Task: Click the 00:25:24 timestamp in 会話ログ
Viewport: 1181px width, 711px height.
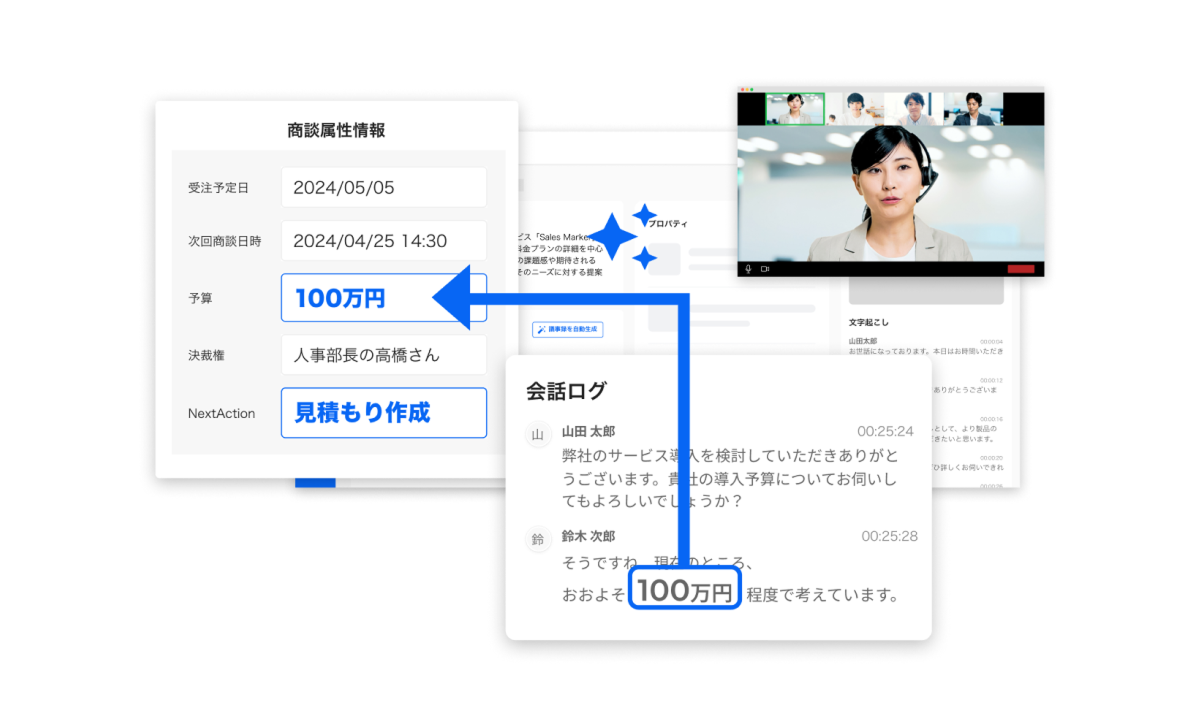Action: click(884, 431)
